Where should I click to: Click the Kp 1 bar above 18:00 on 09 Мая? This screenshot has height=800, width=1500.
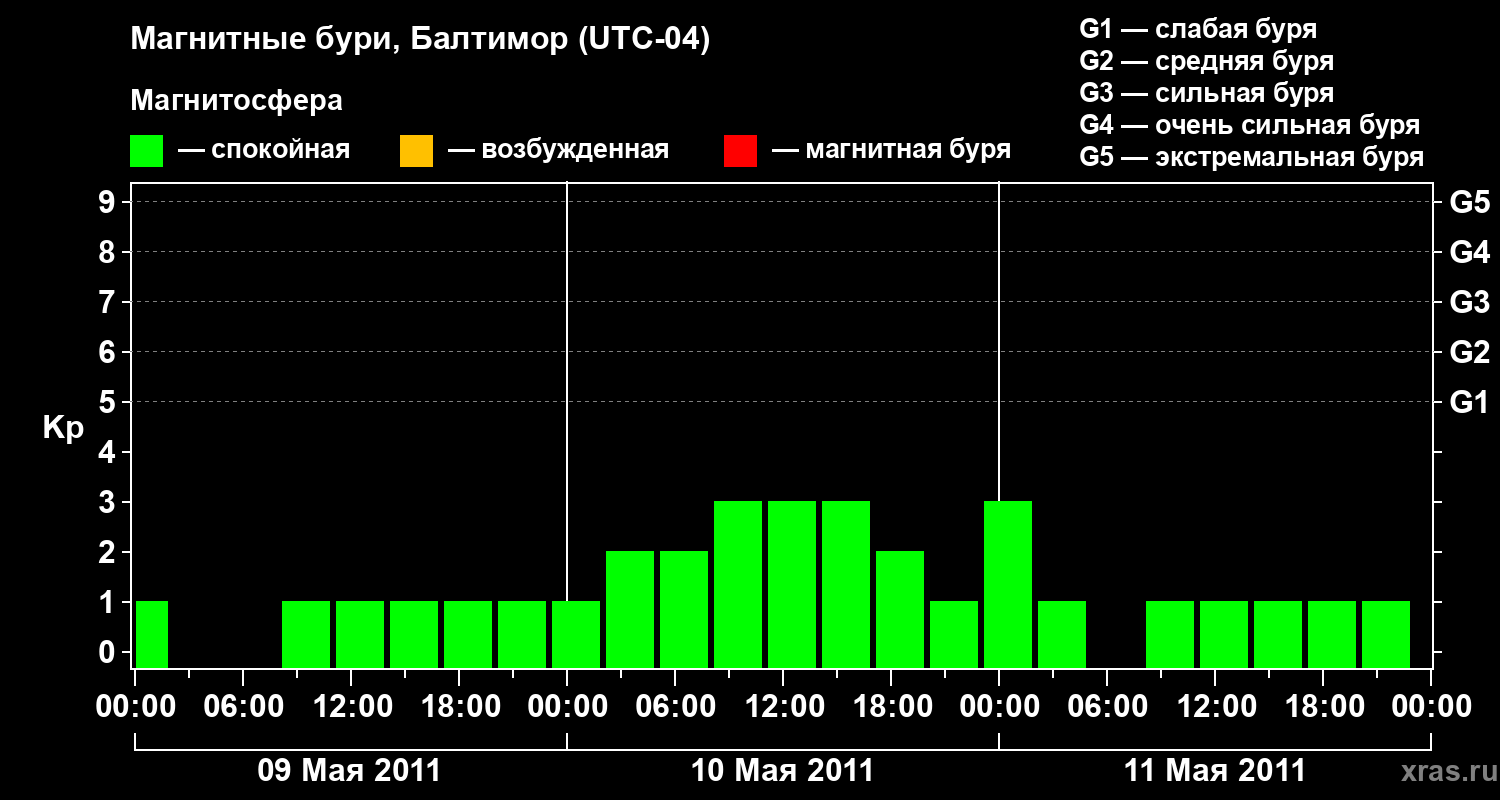[468, 634]
